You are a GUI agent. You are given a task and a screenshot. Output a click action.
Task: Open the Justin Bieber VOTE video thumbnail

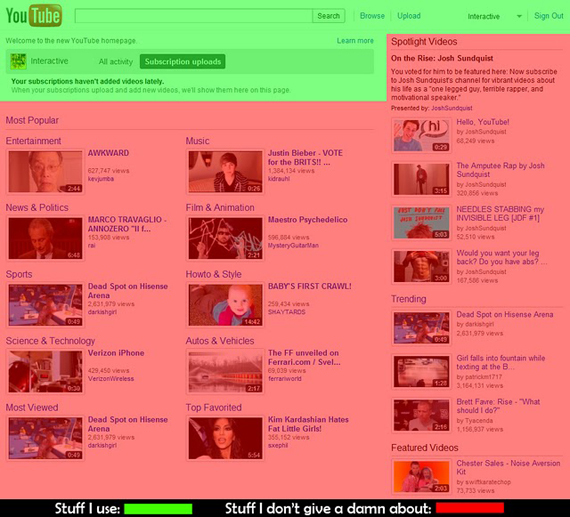tap(225, 172)
